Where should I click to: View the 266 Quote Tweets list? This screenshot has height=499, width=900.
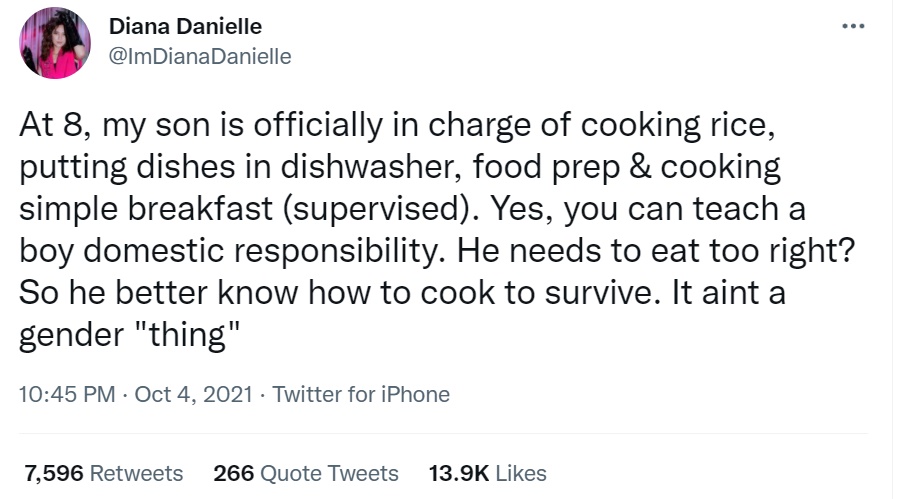pyautogui.click(x=306, y=473)
